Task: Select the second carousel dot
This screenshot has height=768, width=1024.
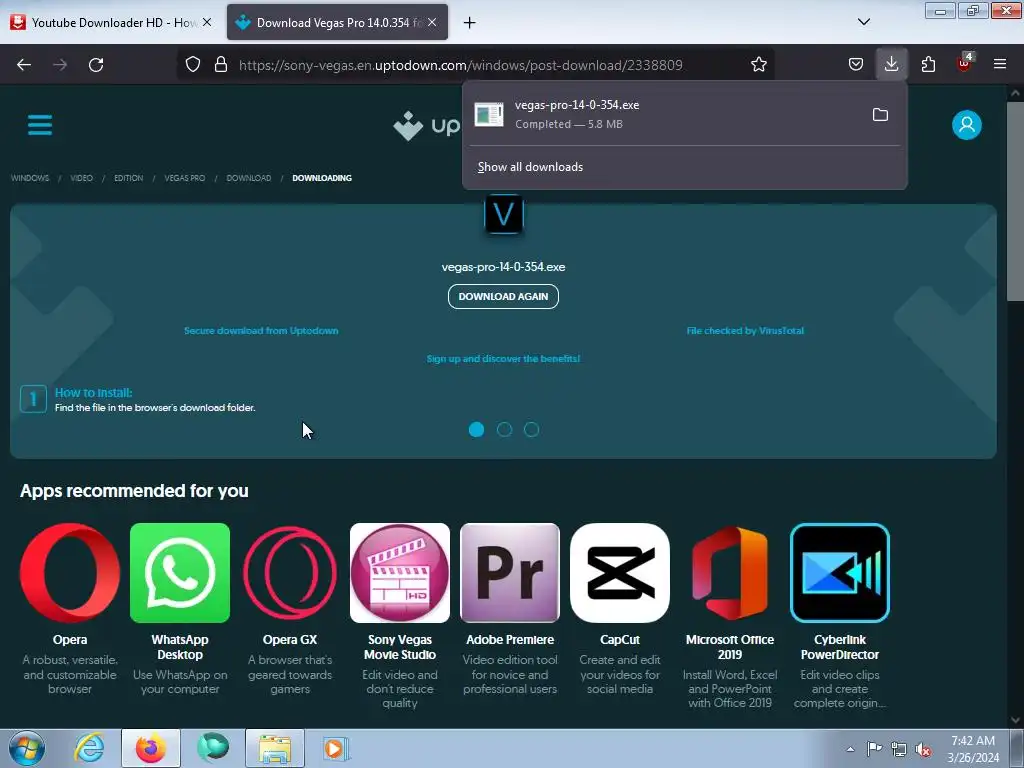Action: (504, 430)
